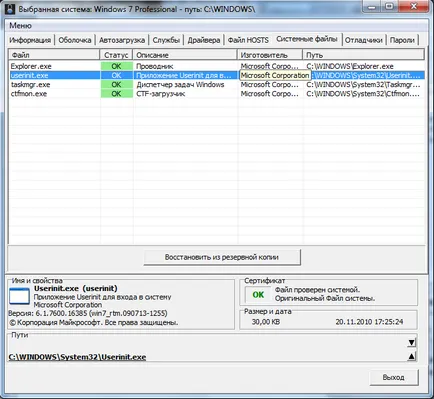Click the OK status of Explorer.exe
Viewport: 434px width, 399px height.
116,66
